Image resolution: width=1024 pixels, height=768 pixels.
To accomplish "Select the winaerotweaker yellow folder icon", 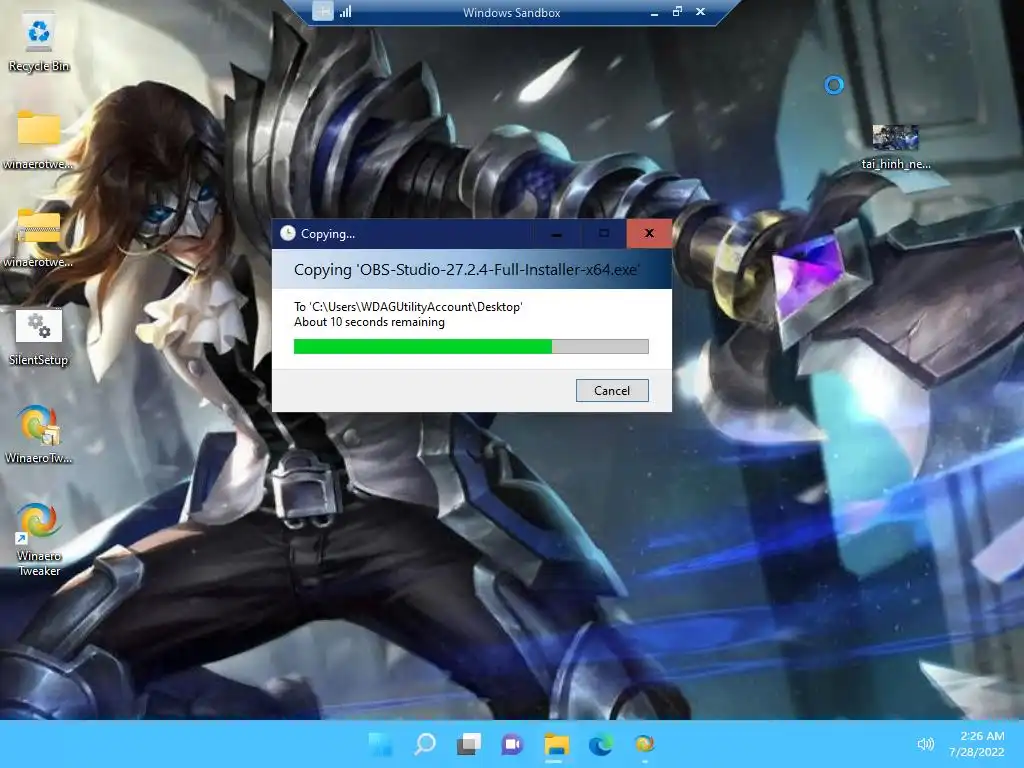I will (x=39, y=128).
